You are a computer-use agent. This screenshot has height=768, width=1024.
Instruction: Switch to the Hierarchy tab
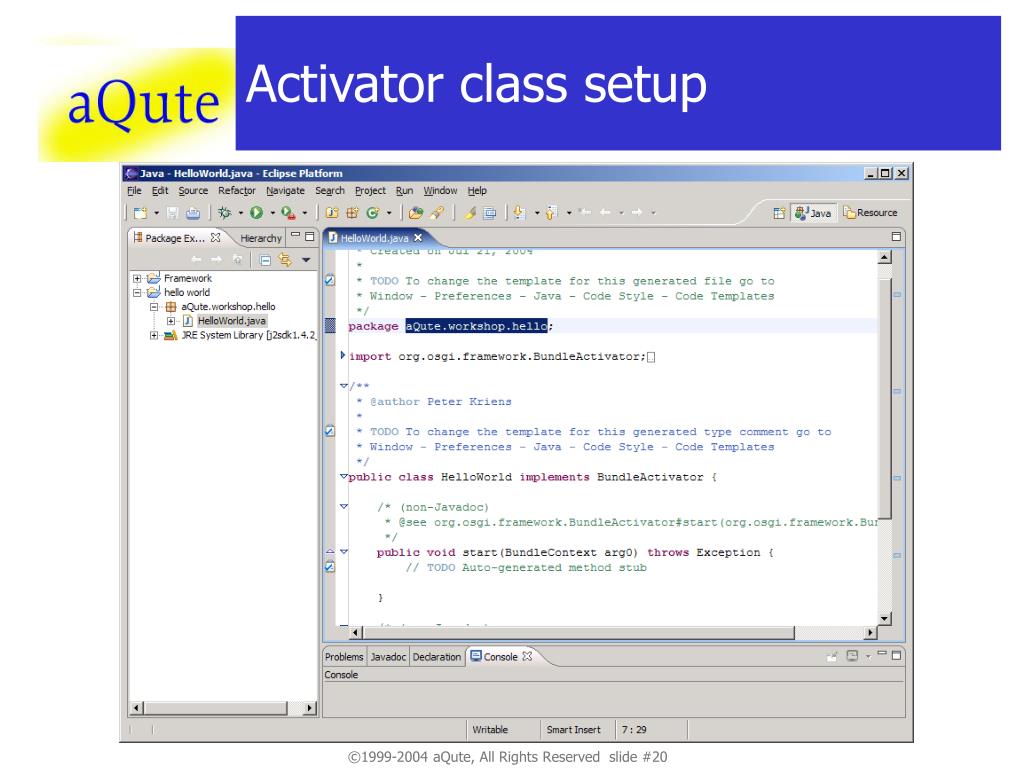pos(261,238)
